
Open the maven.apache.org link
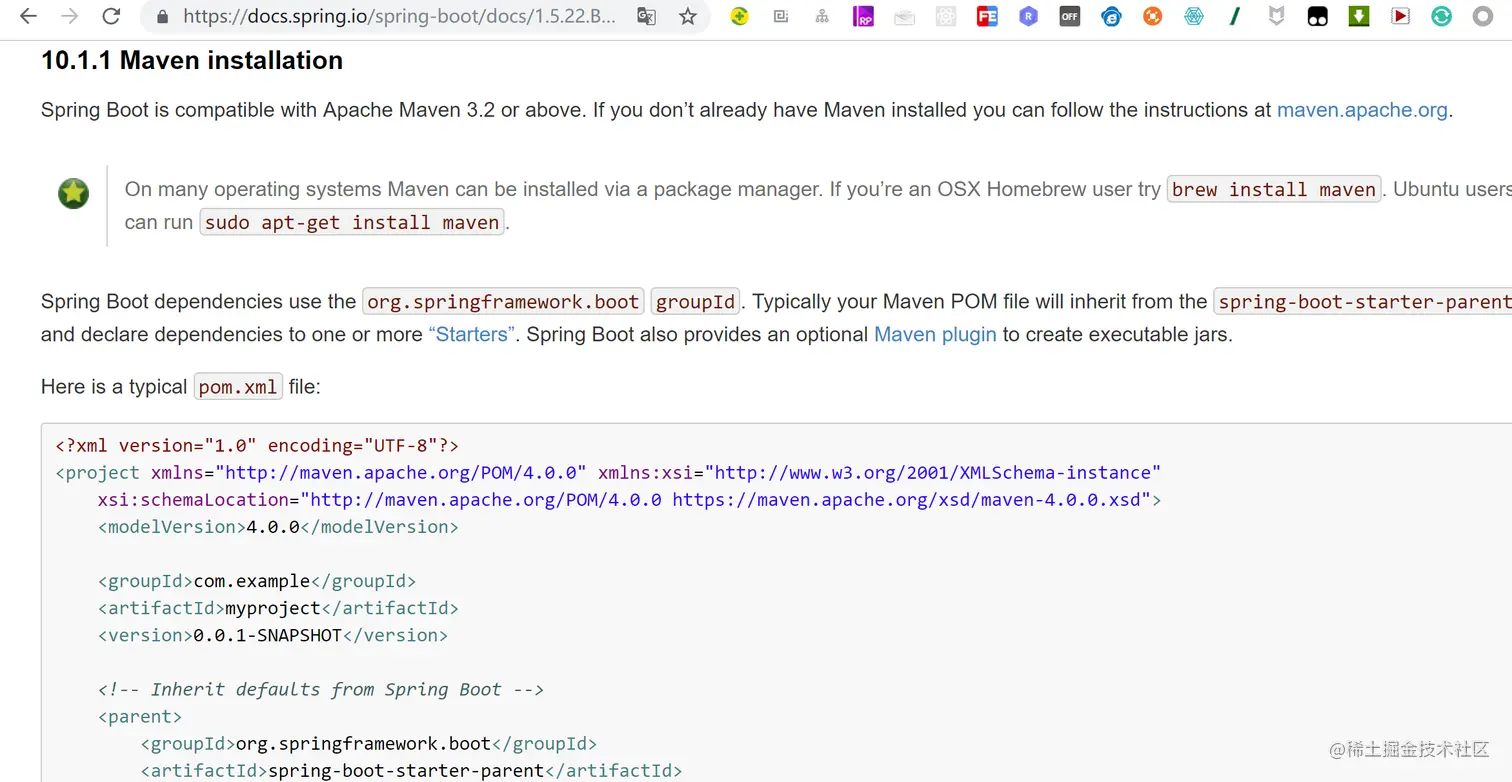tap(1362, 110)
